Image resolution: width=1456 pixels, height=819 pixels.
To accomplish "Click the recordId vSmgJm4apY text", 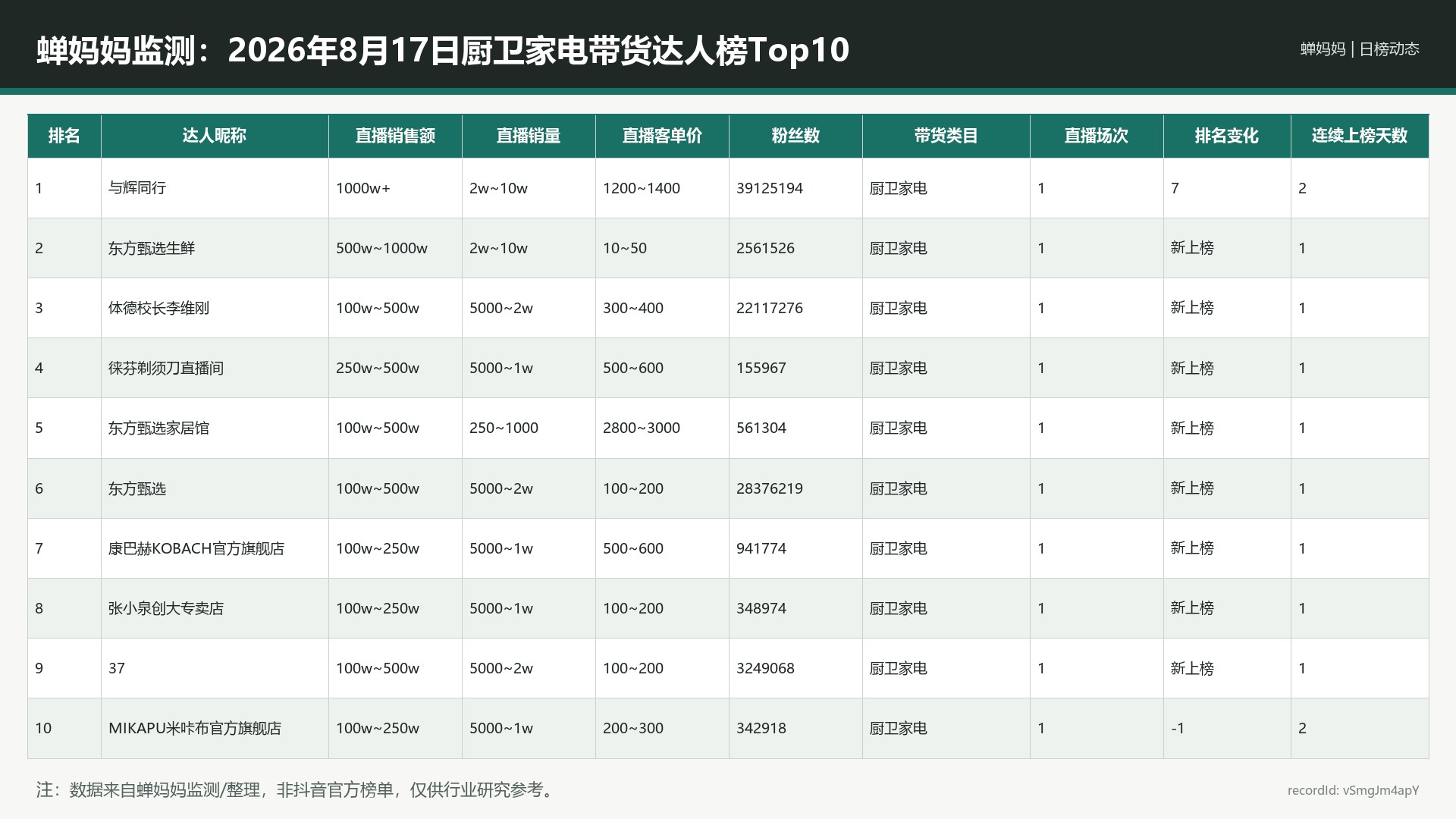I will coord(1353,790).
